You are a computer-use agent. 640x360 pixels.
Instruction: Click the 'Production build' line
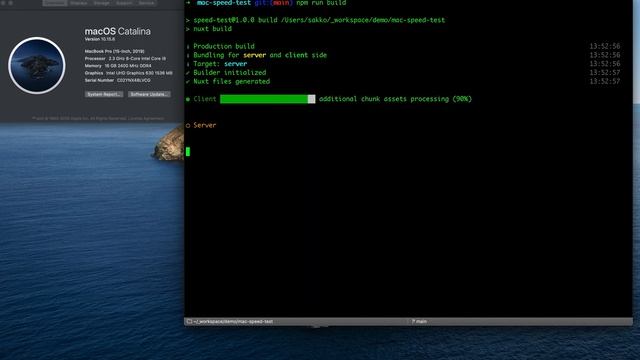pyautogui.click(x=224, y=47)
